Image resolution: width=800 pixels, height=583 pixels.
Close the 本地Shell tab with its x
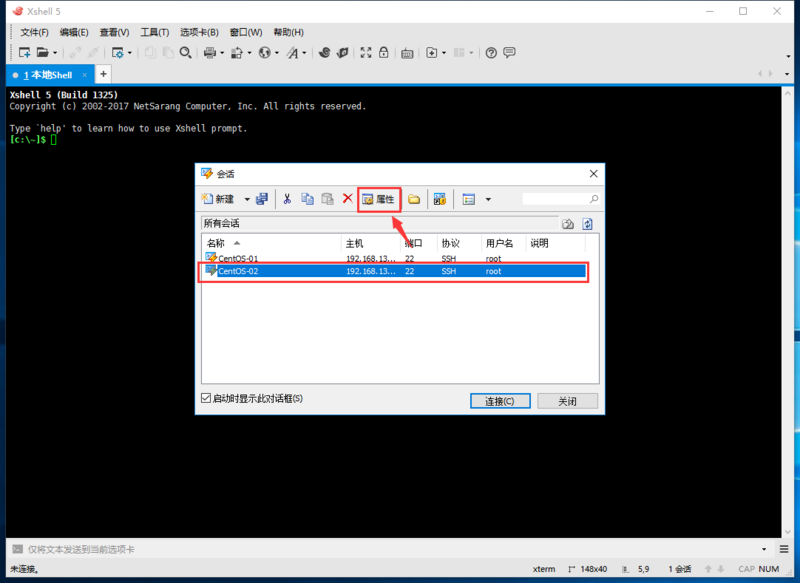[85, 75]
